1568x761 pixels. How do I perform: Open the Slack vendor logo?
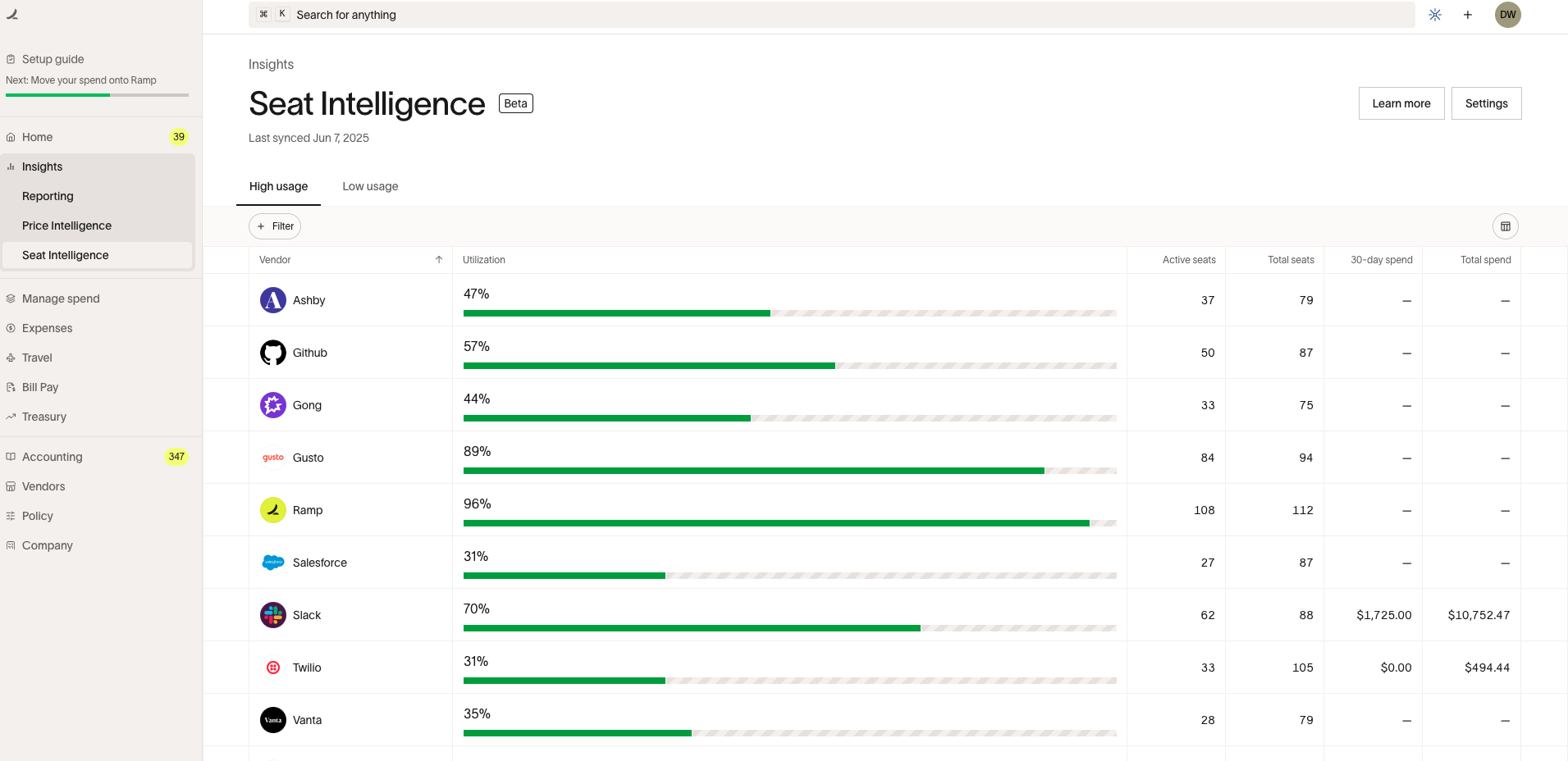pos(273,615)
